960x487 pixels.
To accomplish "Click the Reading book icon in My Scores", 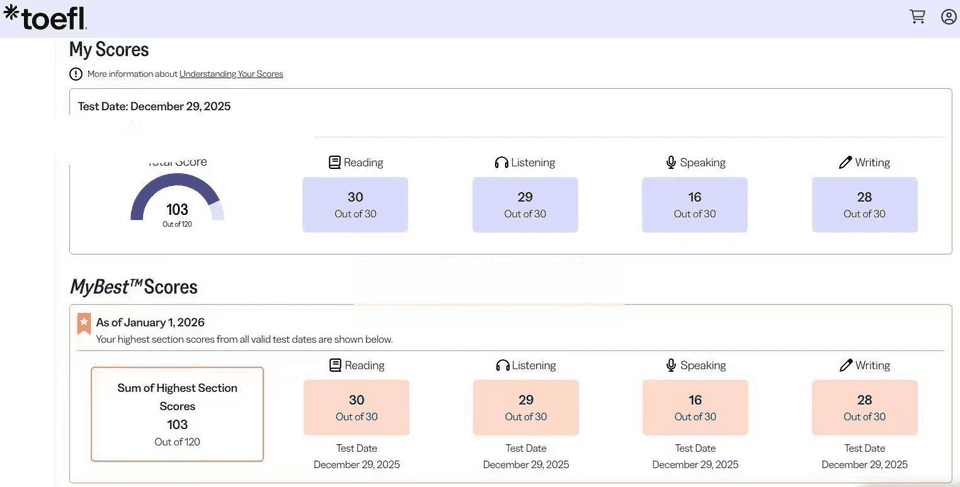I will (x=335, y=162).
